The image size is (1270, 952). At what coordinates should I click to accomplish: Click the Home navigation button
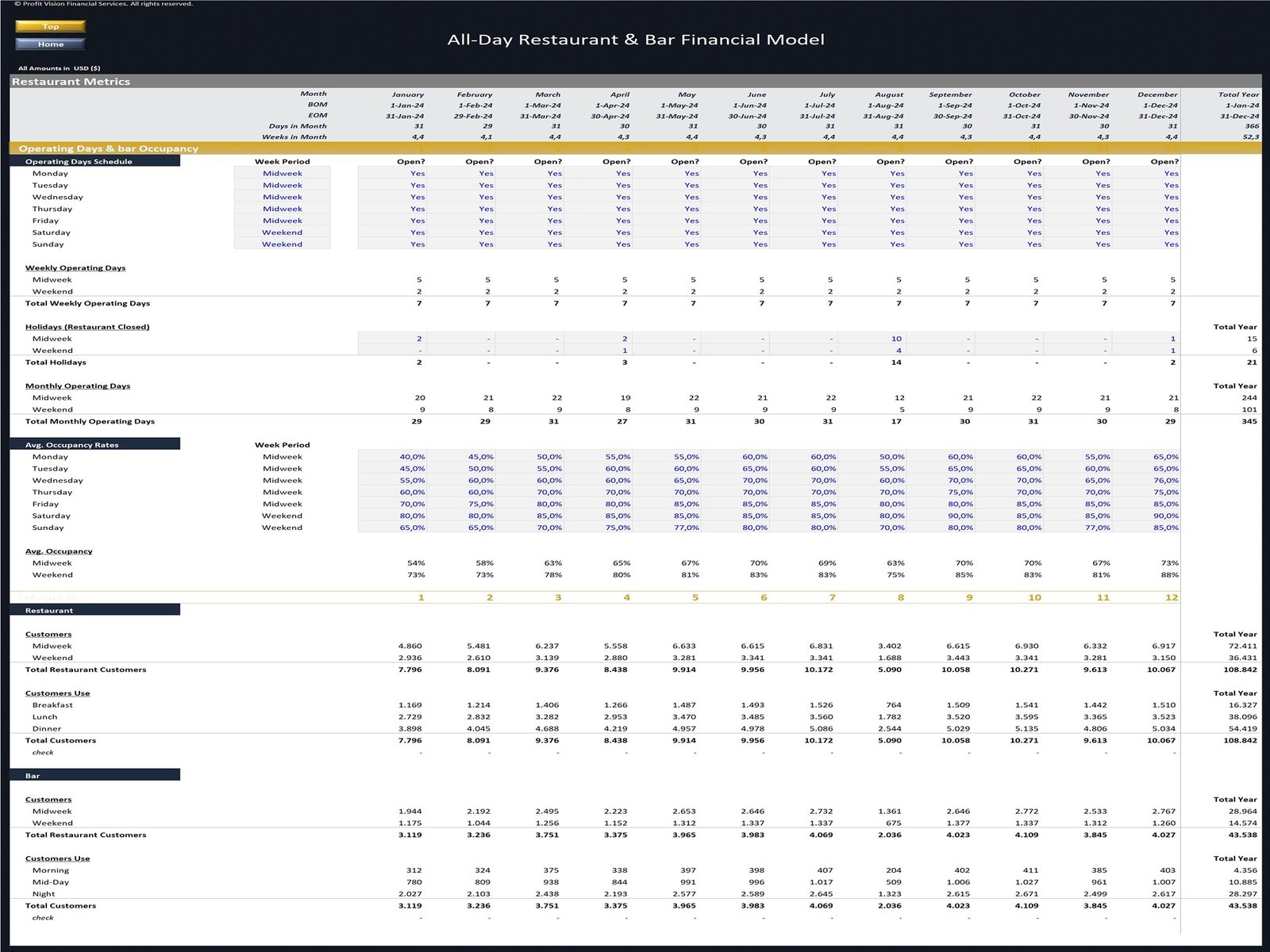[x=50, y=44]
